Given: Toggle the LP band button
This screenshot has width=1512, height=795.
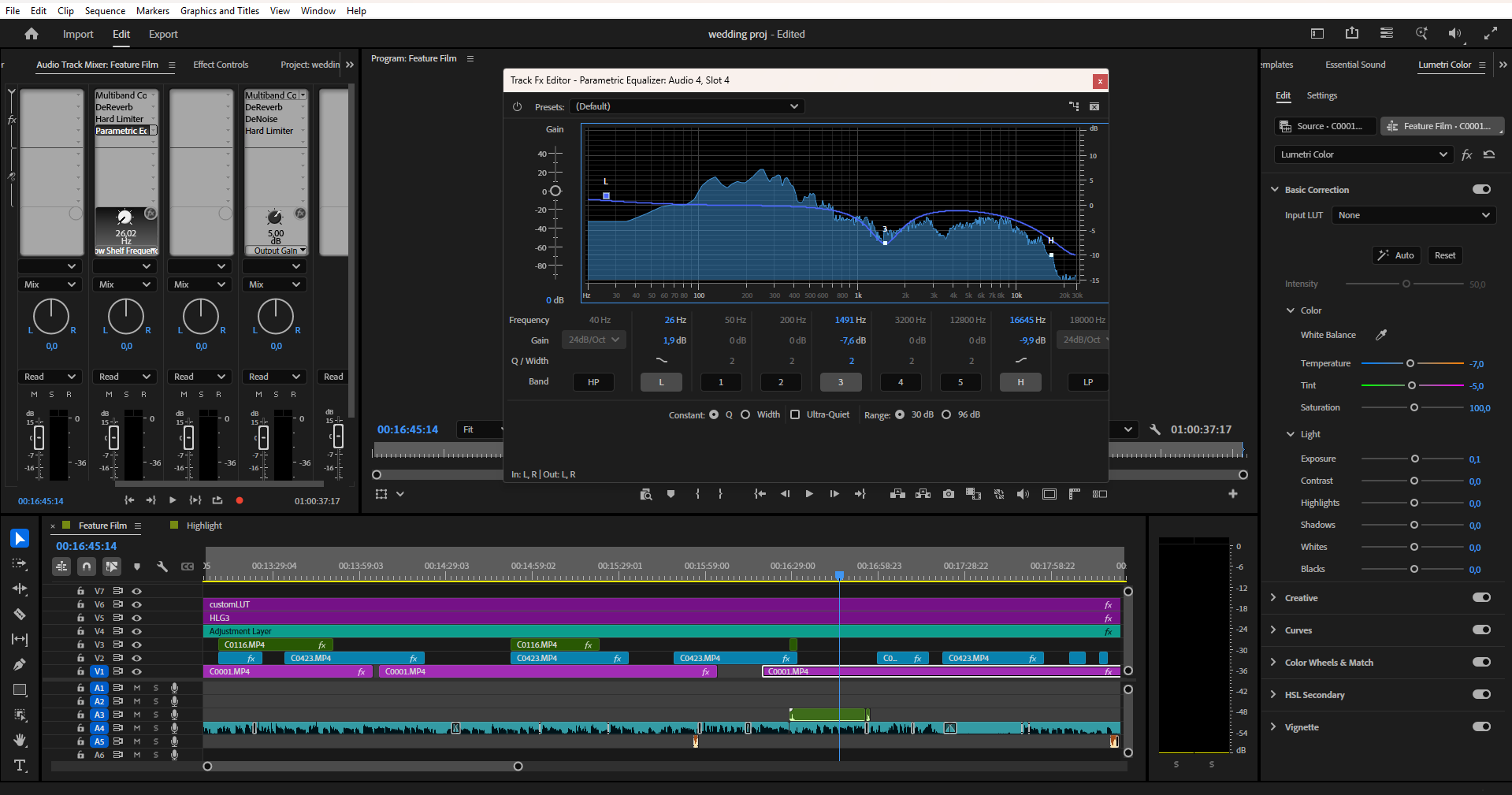Looking at the screenshot, I should [x=1088, y=382].
